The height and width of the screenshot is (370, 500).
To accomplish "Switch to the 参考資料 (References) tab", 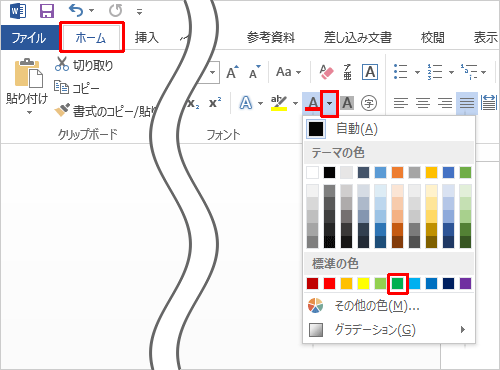I will (271, 37).
